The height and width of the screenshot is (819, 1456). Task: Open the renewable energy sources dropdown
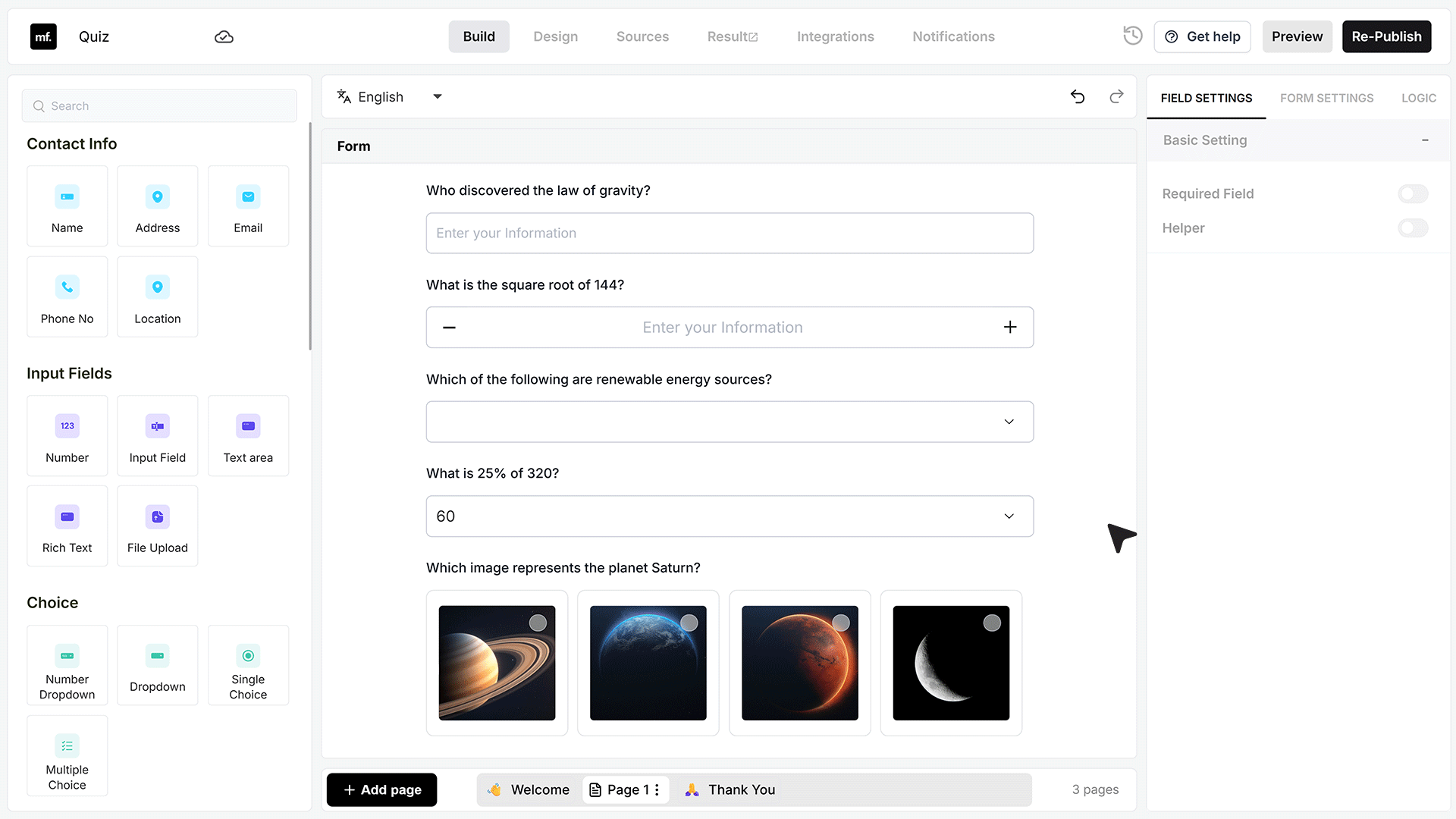coord(730,422)
